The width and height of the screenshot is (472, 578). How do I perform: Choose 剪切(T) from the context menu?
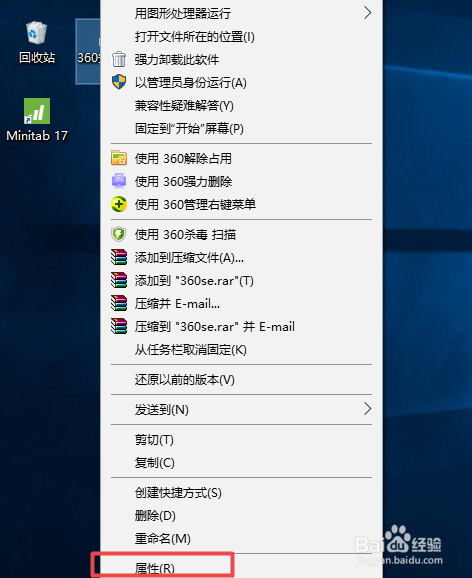pos(242,439)
